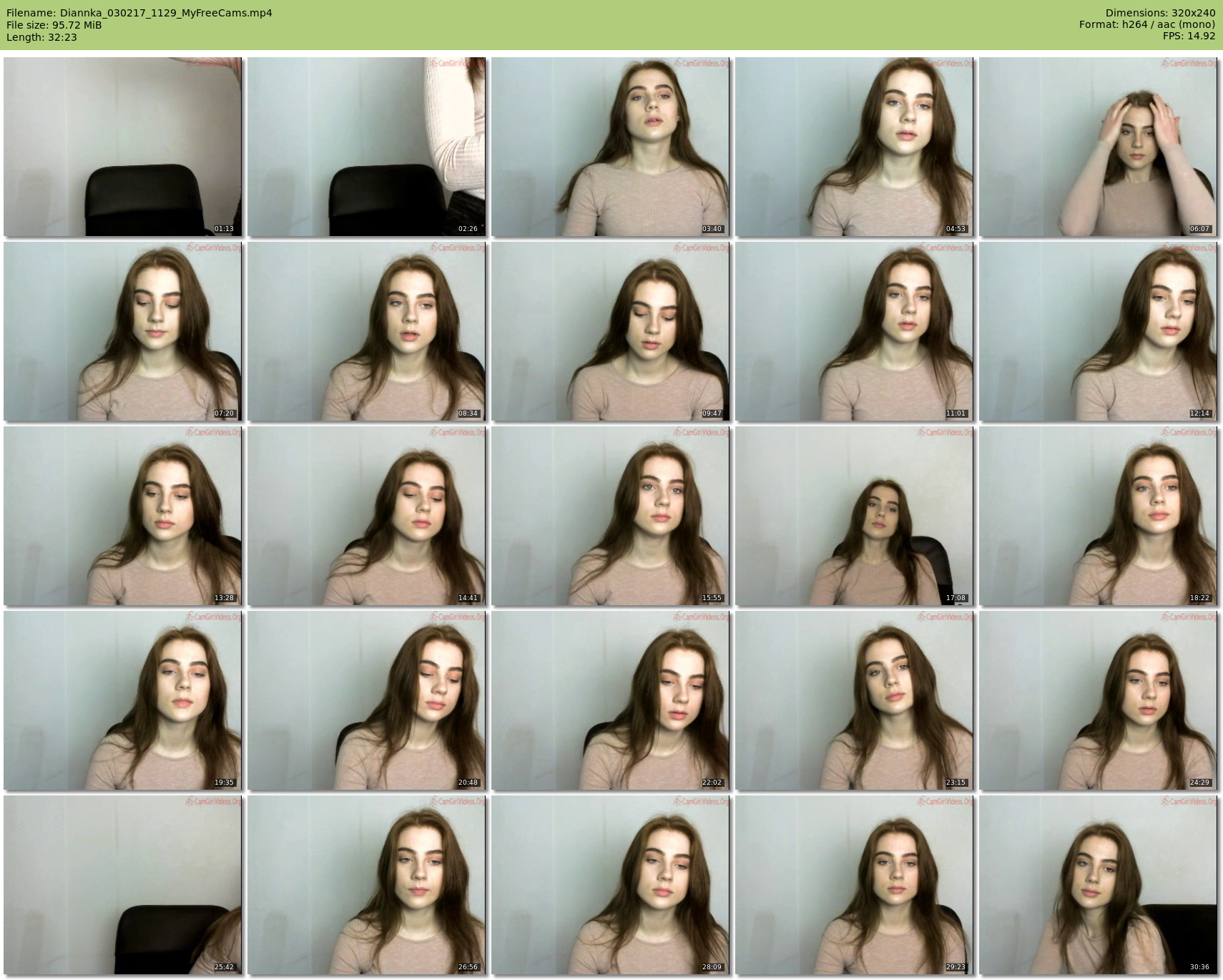The width and height of the screenshot is (1223, 980).
Task: Open the frame labeled 09:47
Action: pyautogui.click(x=610, y=331)
